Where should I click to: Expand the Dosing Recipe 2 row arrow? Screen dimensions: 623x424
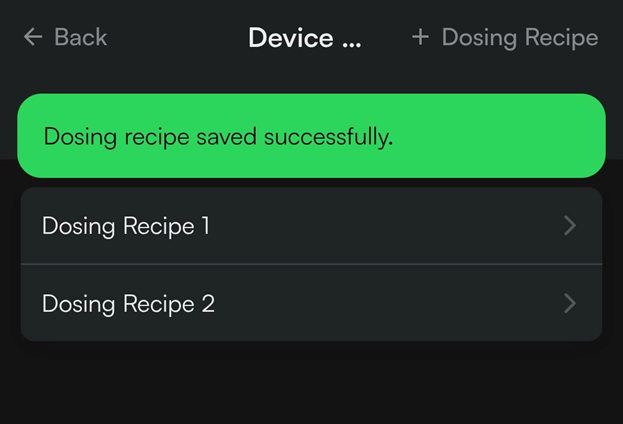coord(570,303)
